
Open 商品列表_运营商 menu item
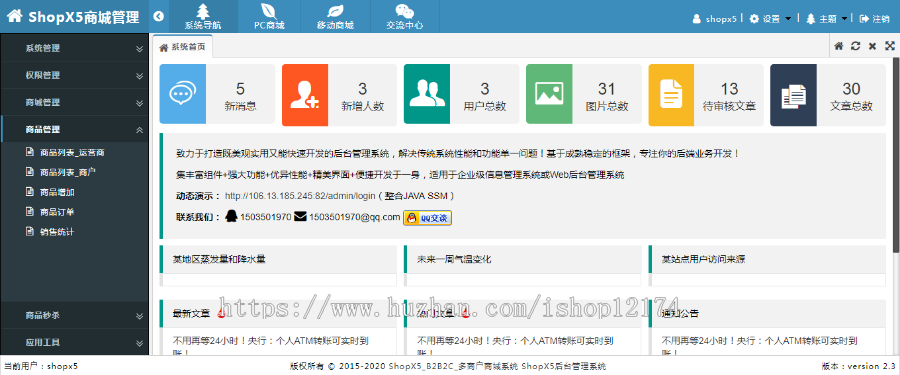(x=65, y=153)
